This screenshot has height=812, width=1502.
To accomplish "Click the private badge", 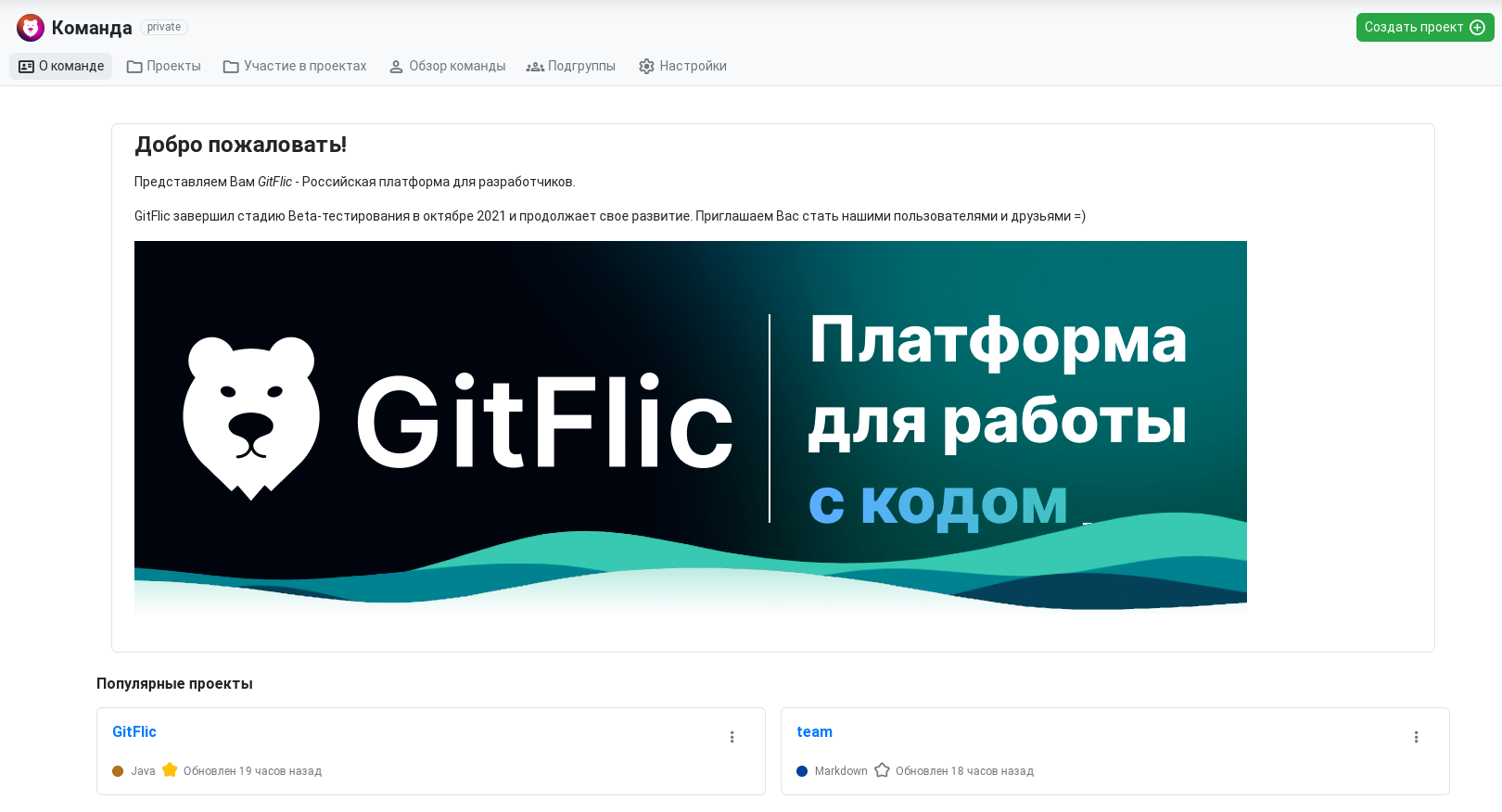I will tap(164, 27).
